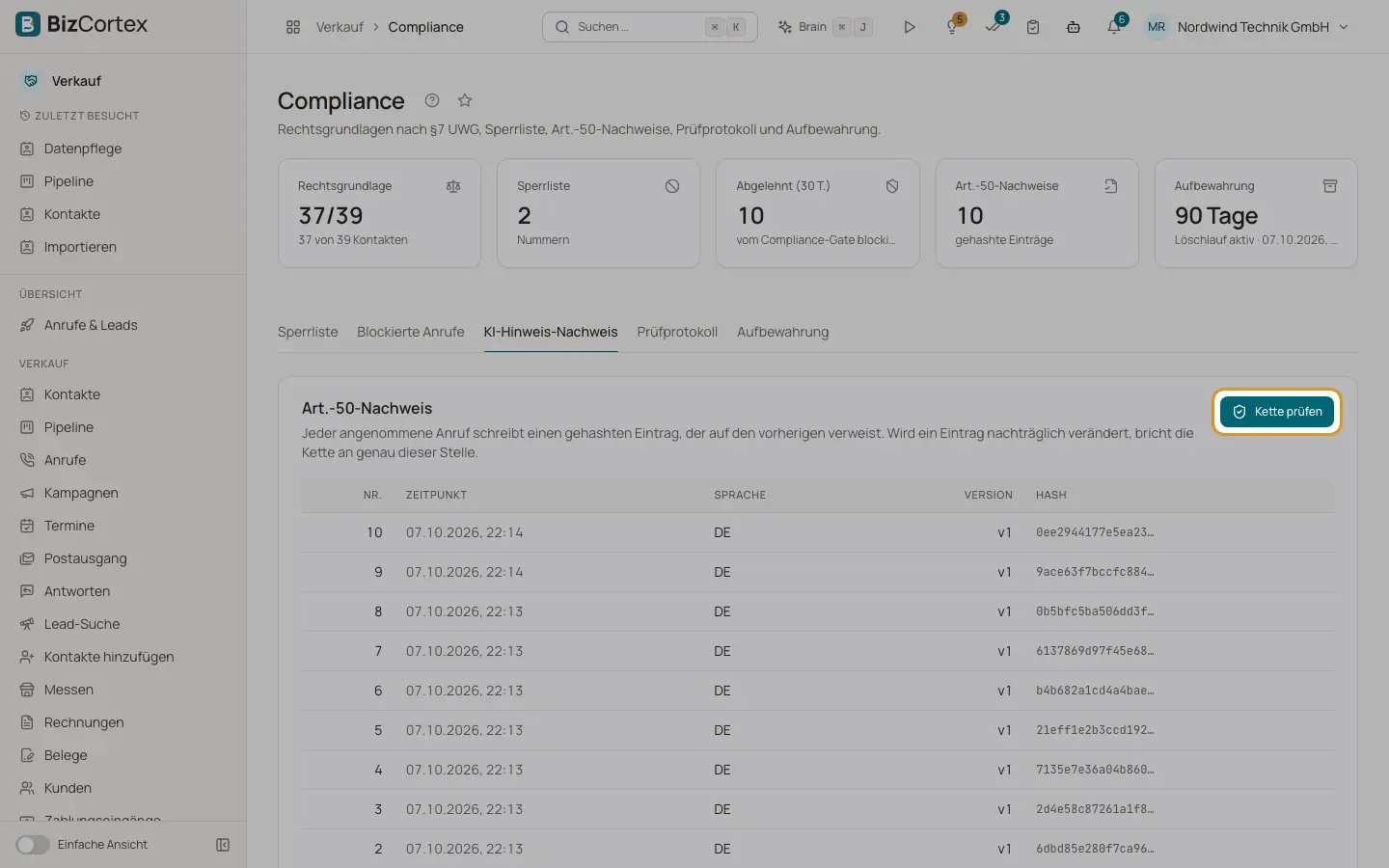Toggle the Einfache Ansicht switch
Viewport: 1389px width, 868px height.
pos(32,845)
